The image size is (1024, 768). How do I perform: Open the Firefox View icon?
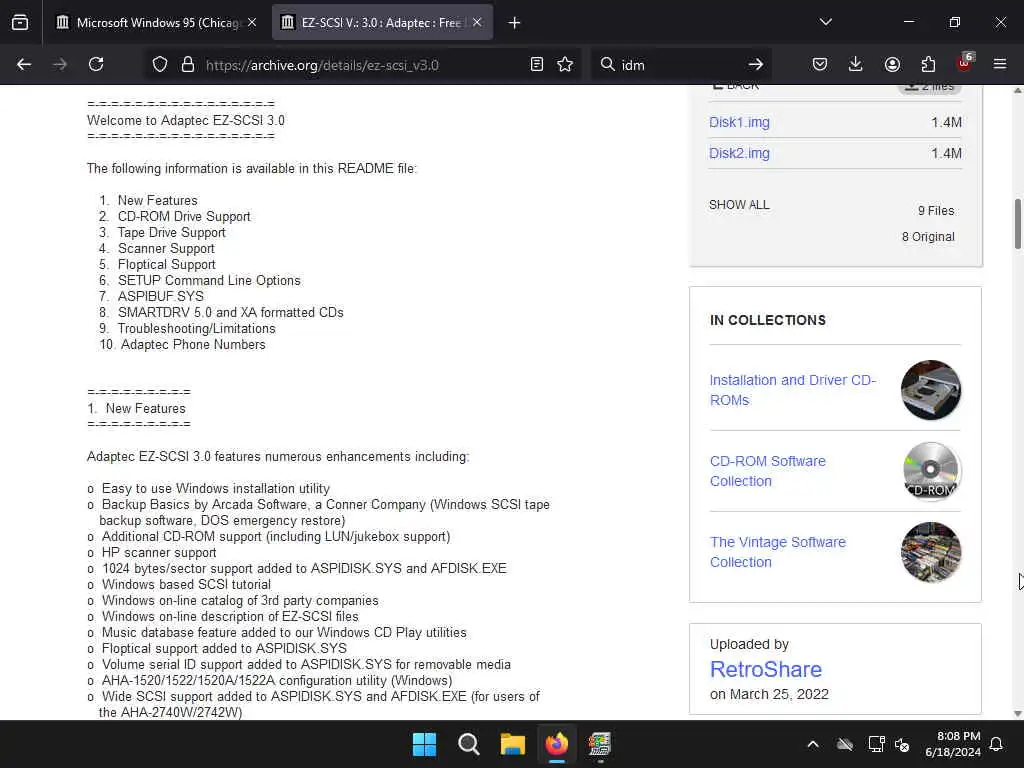pyautogui.click(x=20, y=22)
